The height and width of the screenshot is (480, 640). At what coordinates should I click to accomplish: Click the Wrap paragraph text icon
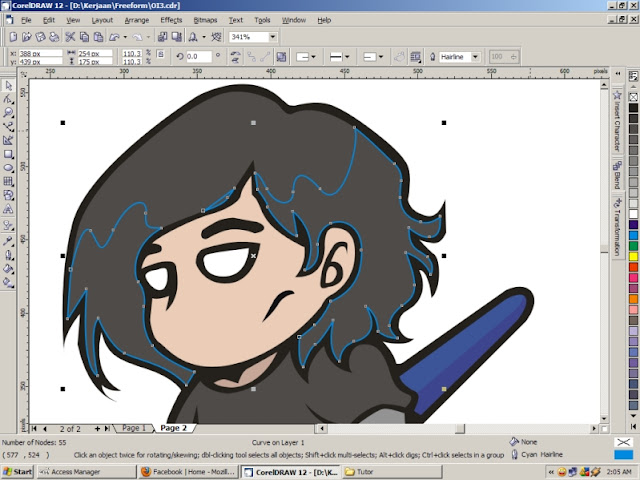pos(416,57)
